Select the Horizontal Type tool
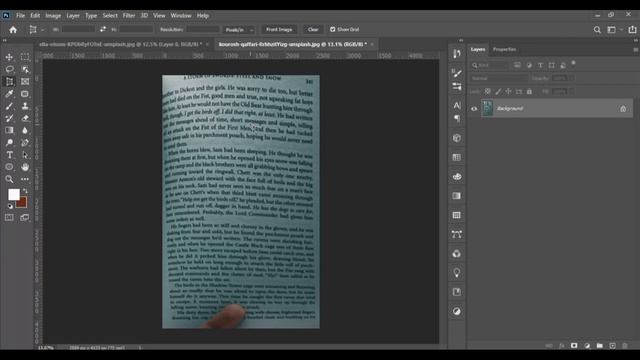This screenshot has width=640, height=360. [x=9, y=155]
